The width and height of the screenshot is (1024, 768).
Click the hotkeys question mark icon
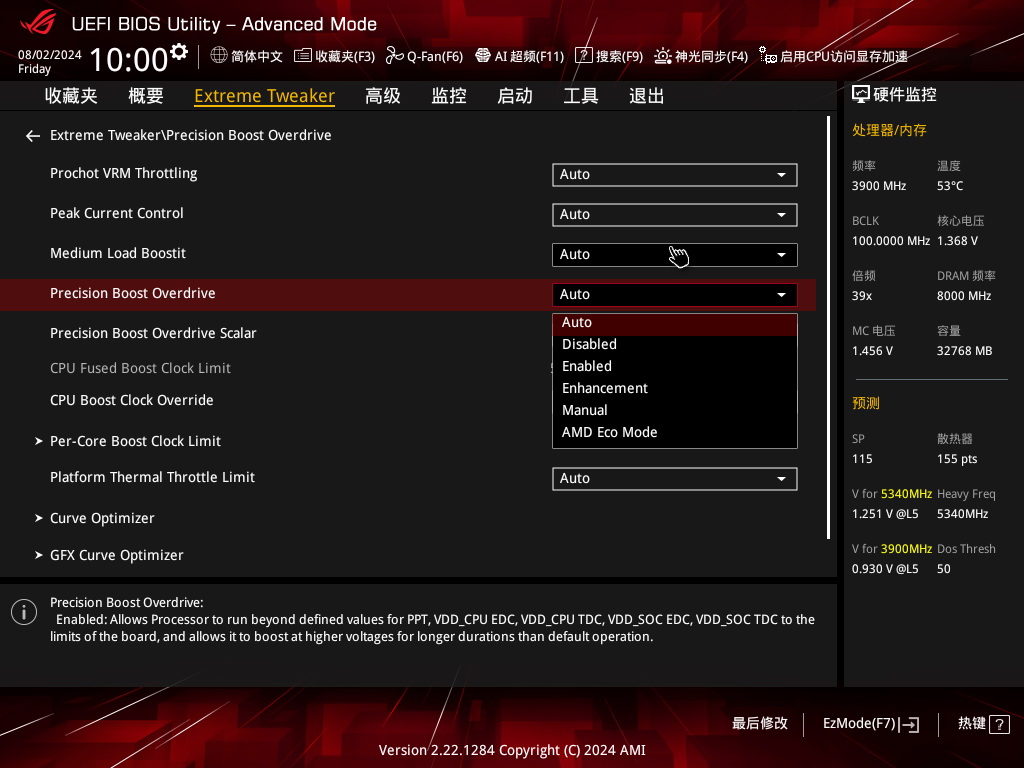[x=999, y=724]
